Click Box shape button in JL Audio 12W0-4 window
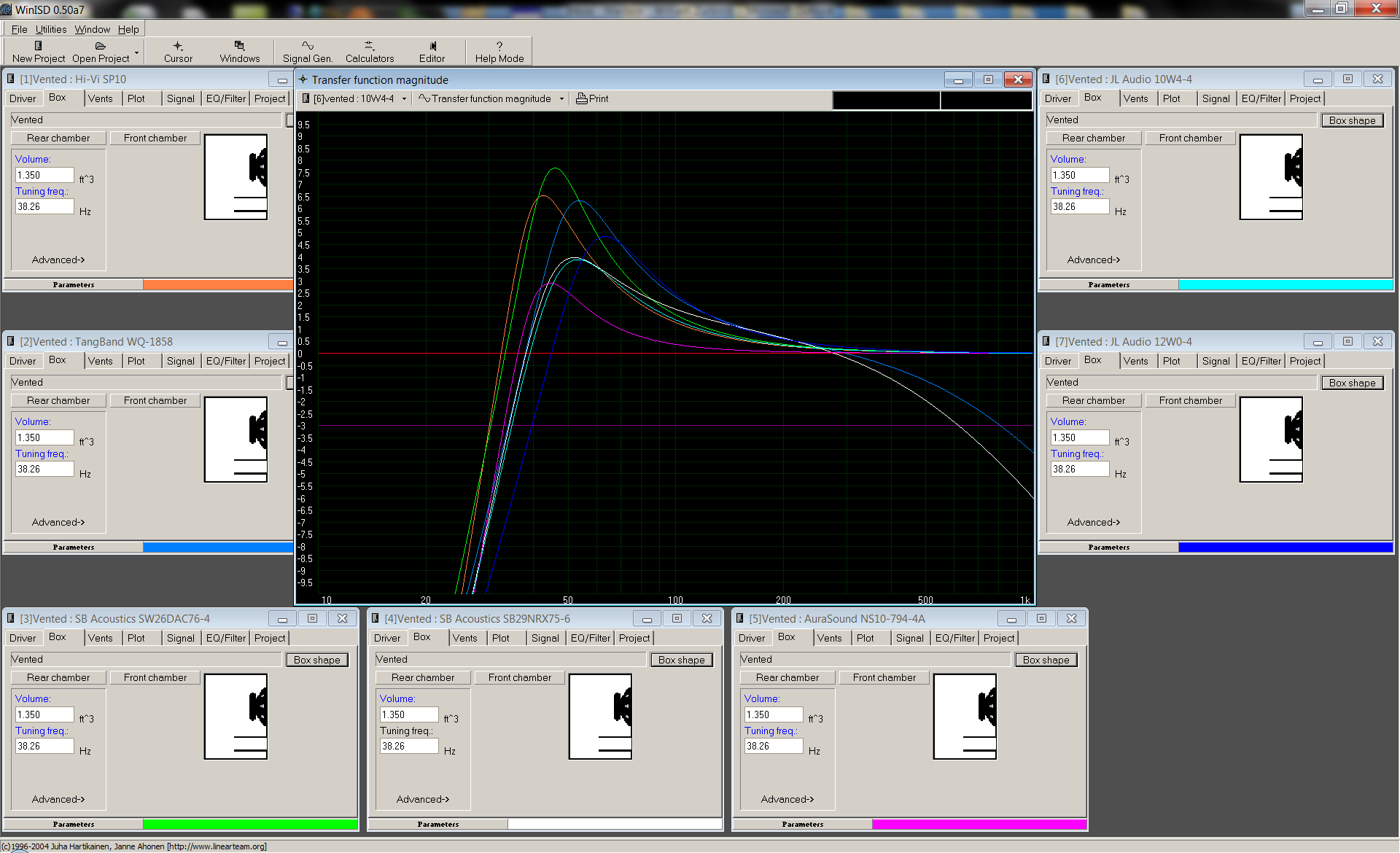 point(1353,383)
